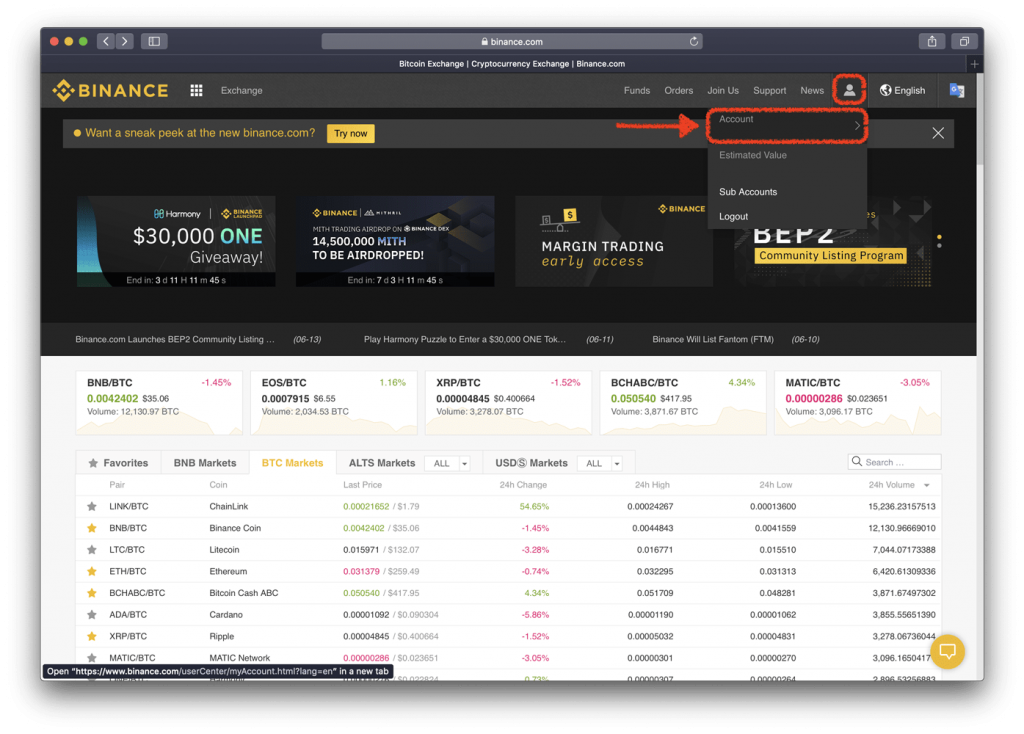The width and height of the screenshot is (1024, 734).
Task: Toggle favorite star for LTC/BTC
Action: pos(92,549)
